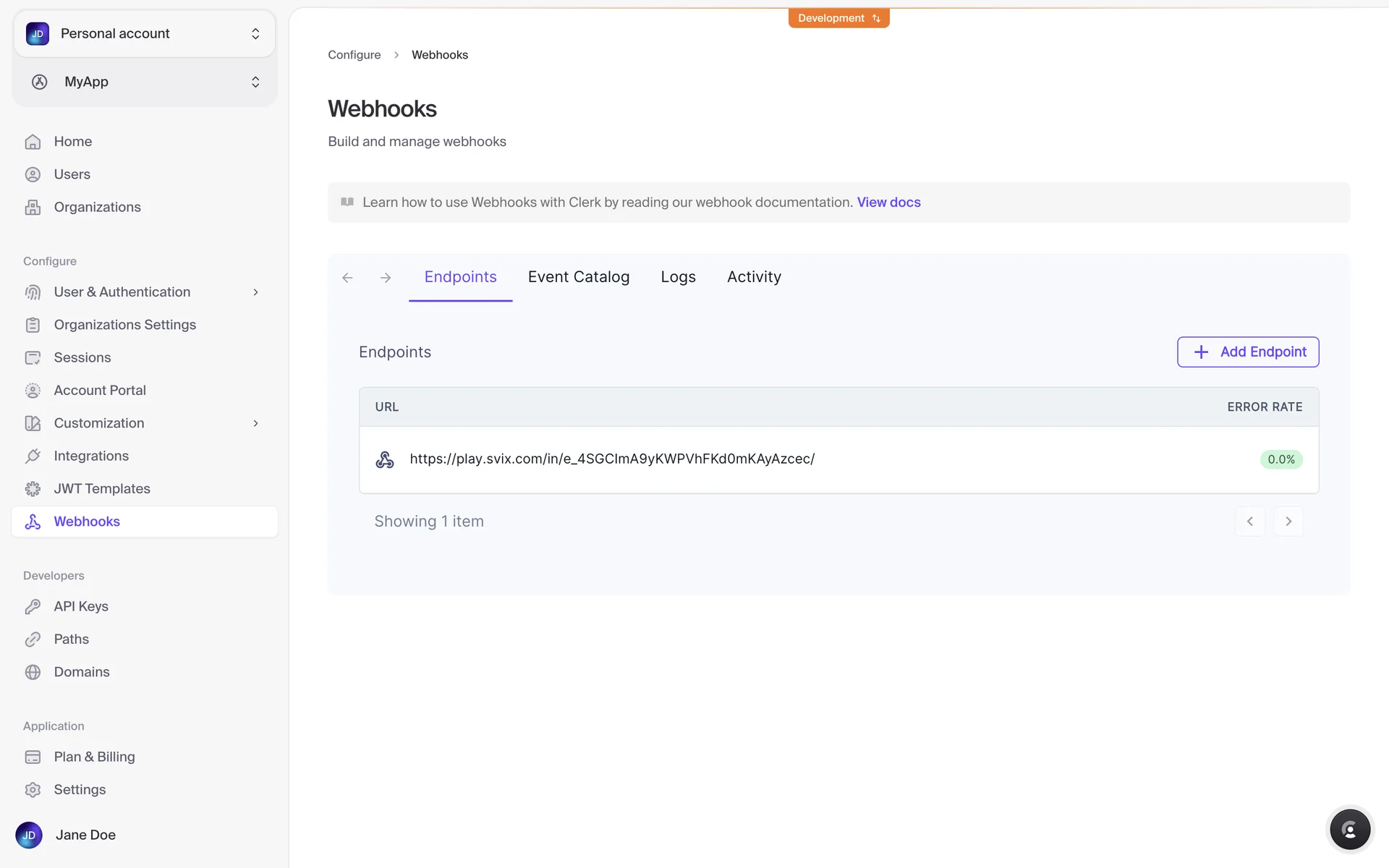Open the play.svix.com endpoint row
The height and width of the screenshot is (868, 1389).
(x=612, y=459)
